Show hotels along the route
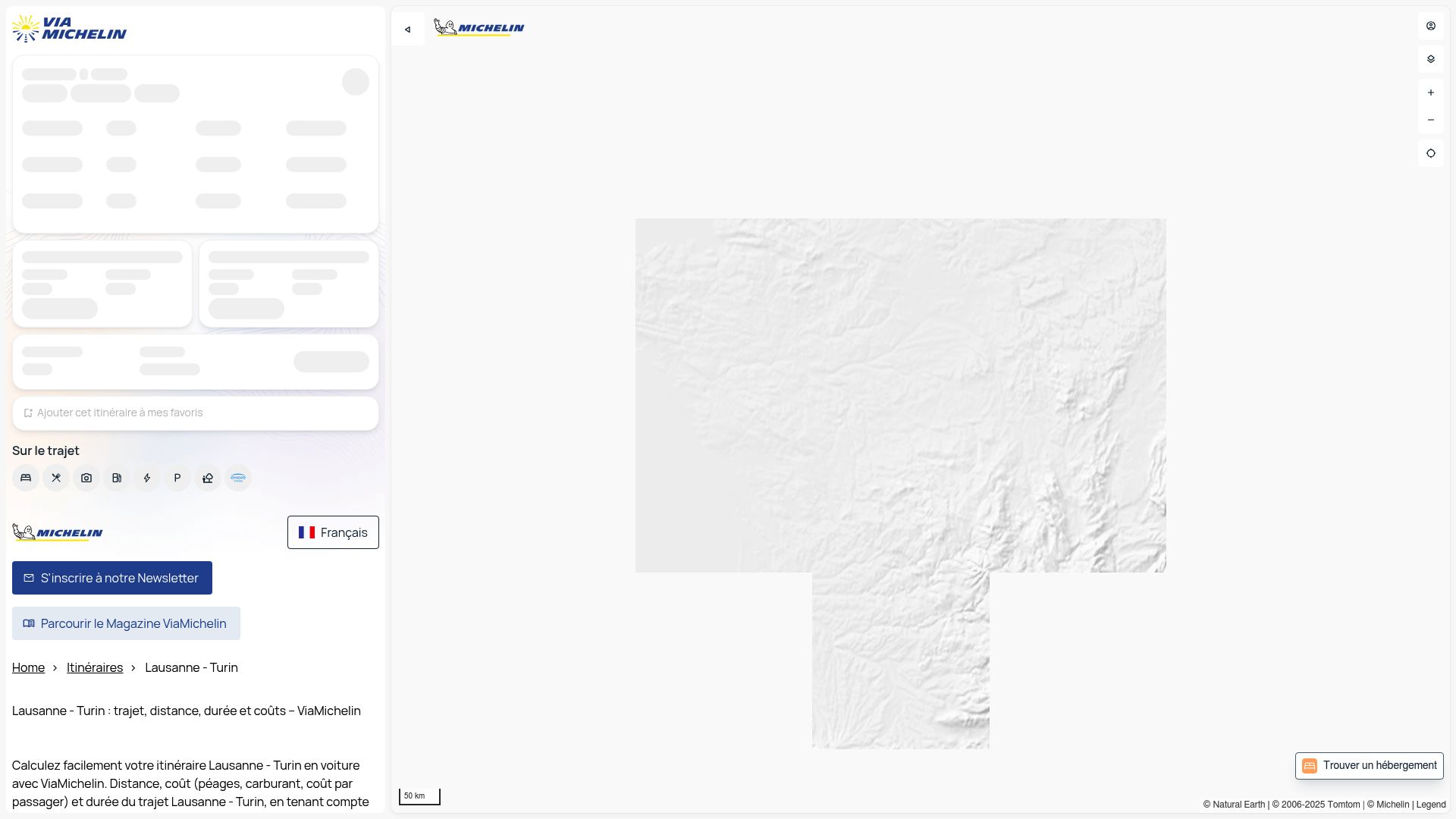This screenshot has width=1456, height=819. tap(26, 478)
